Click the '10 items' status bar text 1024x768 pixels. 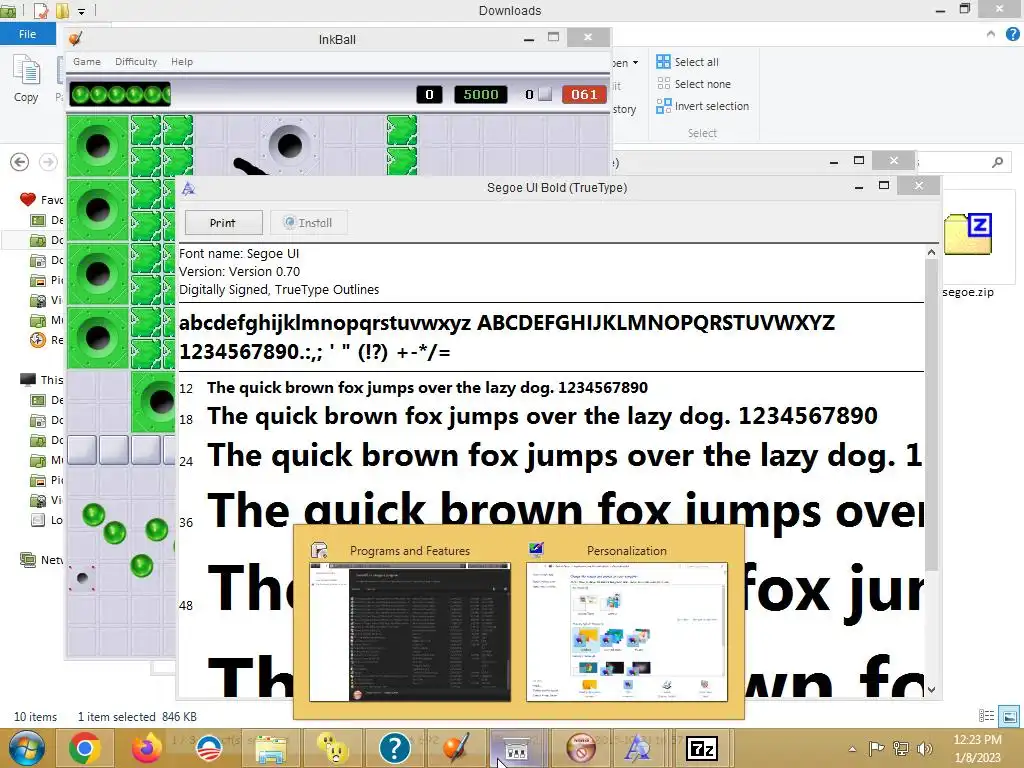click(x=35, y=716)
